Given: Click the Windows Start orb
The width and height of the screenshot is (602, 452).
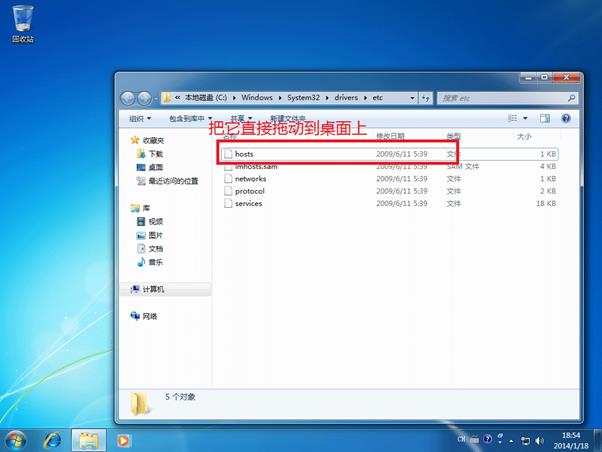Looking at the screenshot, I should pos(16,439).
